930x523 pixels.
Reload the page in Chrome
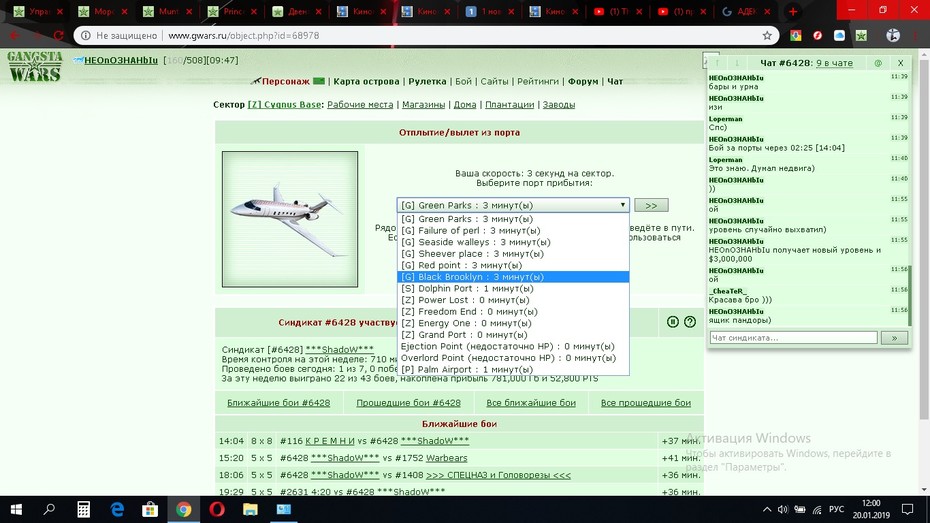58,36
